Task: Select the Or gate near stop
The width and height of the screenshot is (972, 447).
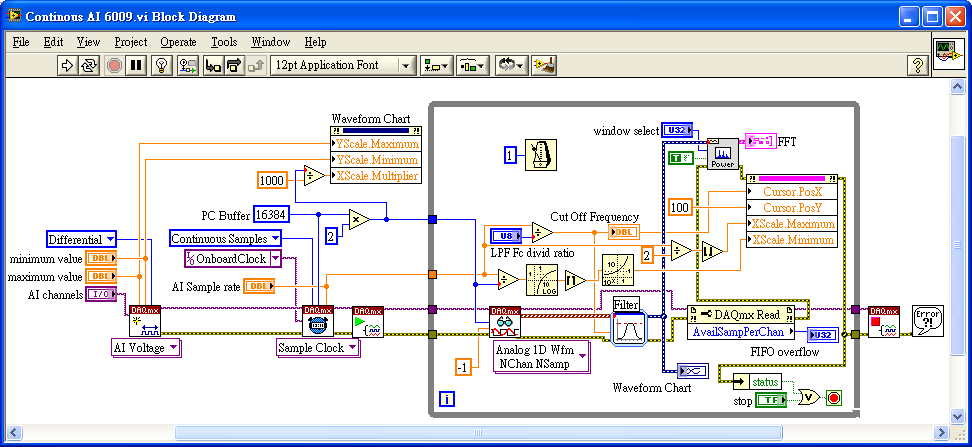Action: 808,397
